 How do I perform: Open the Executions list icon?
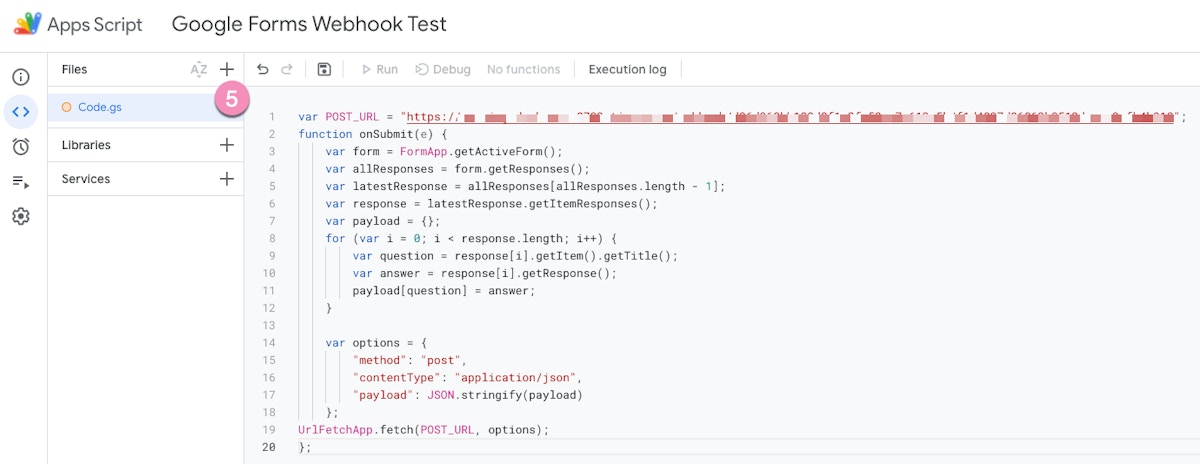(x=21, y=181)
